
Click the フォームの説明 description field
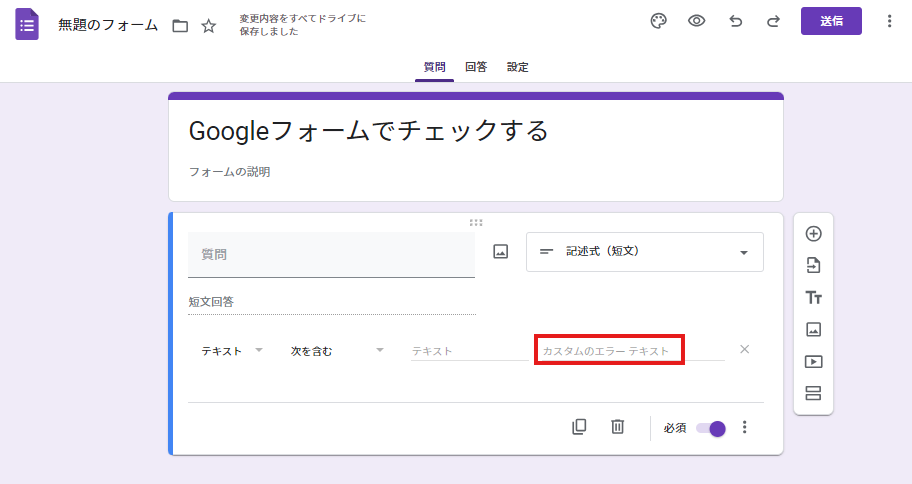coord(229,172)
